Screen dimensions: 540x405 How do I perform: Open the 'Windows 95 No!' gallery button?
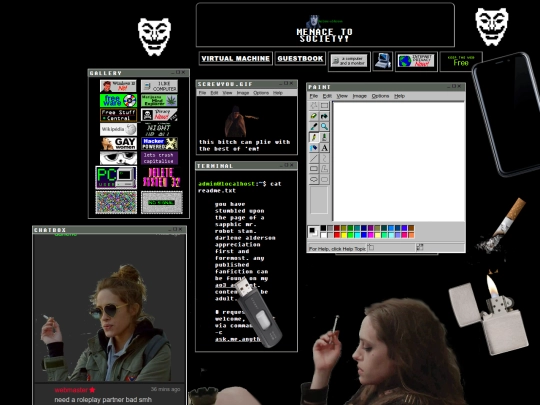point(118,86)
